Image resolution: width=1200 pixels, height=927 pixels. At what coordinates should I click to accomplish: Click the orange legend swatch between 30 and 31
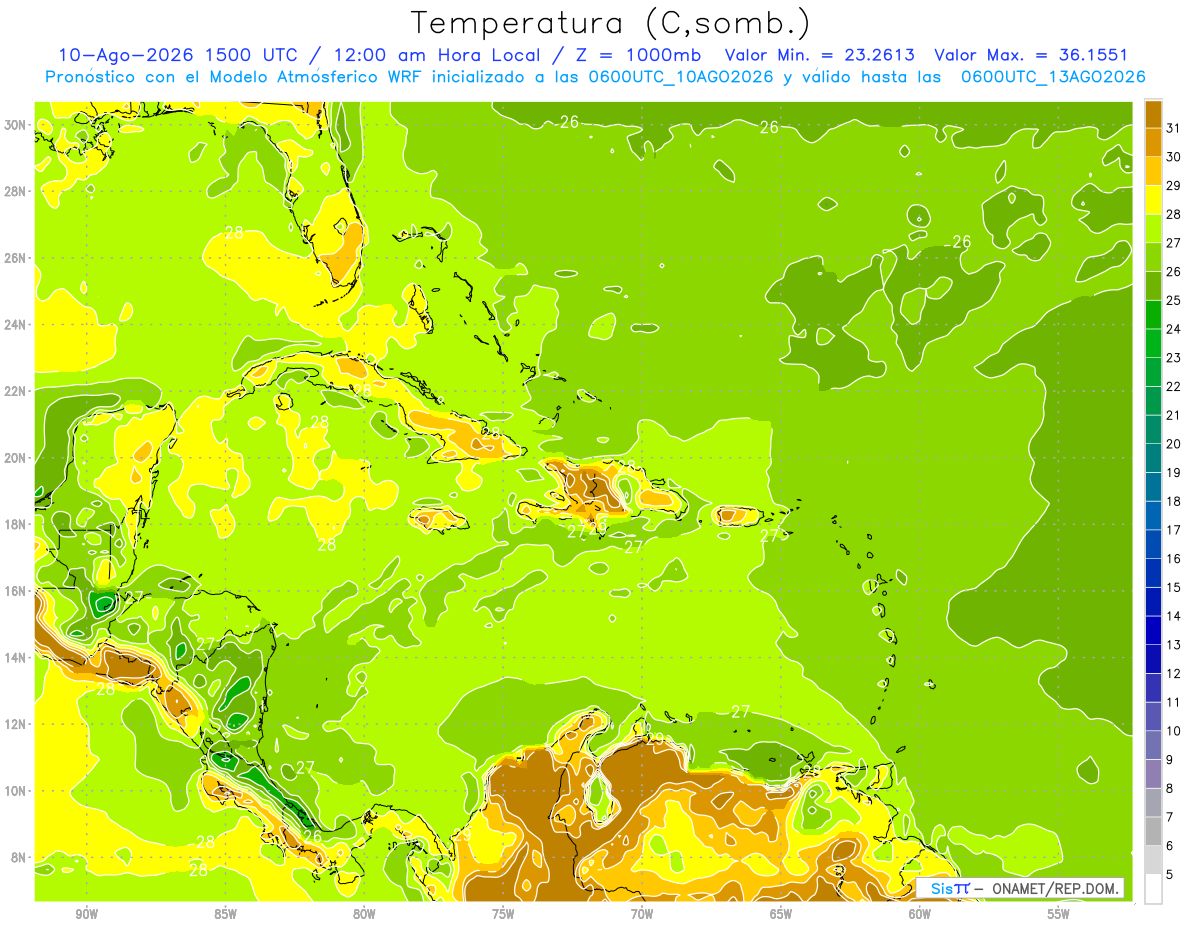pyautogui.click(x=1153, y=142)
